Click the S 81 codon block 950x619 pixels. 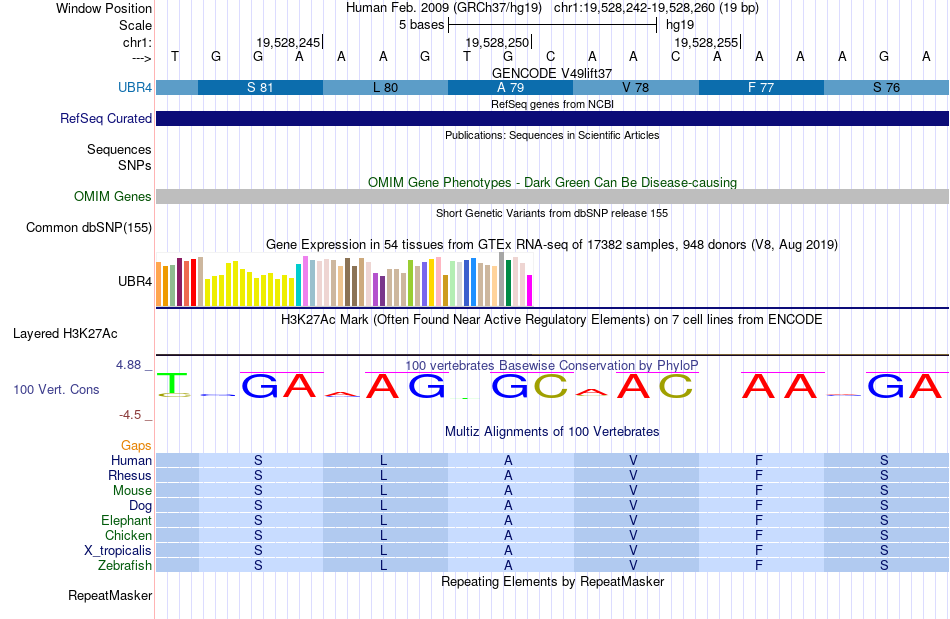pyautogui.click(x=261, y=87)
